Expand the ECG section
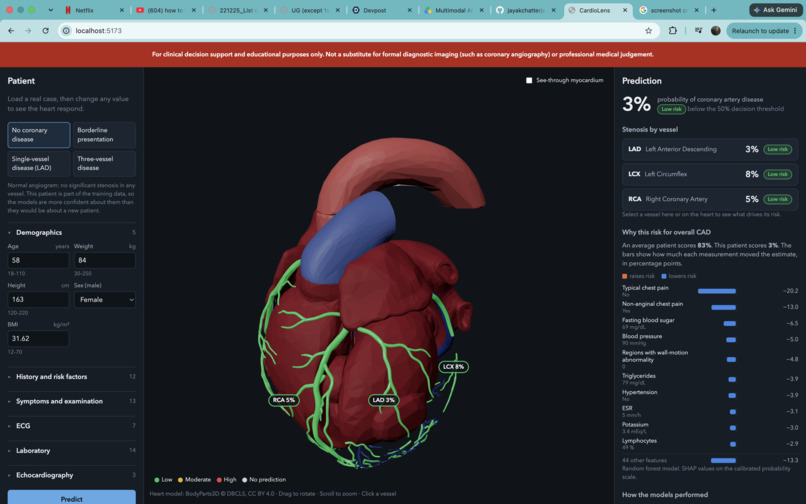This screenshot has width=806, height=504. click(71, 426)
